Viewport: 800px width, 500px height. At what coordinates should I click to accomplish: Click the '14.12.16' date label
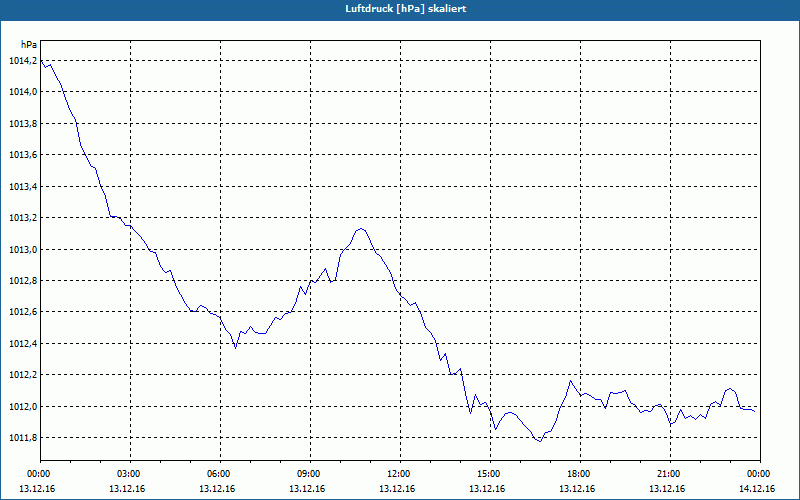tap(757, 489)
